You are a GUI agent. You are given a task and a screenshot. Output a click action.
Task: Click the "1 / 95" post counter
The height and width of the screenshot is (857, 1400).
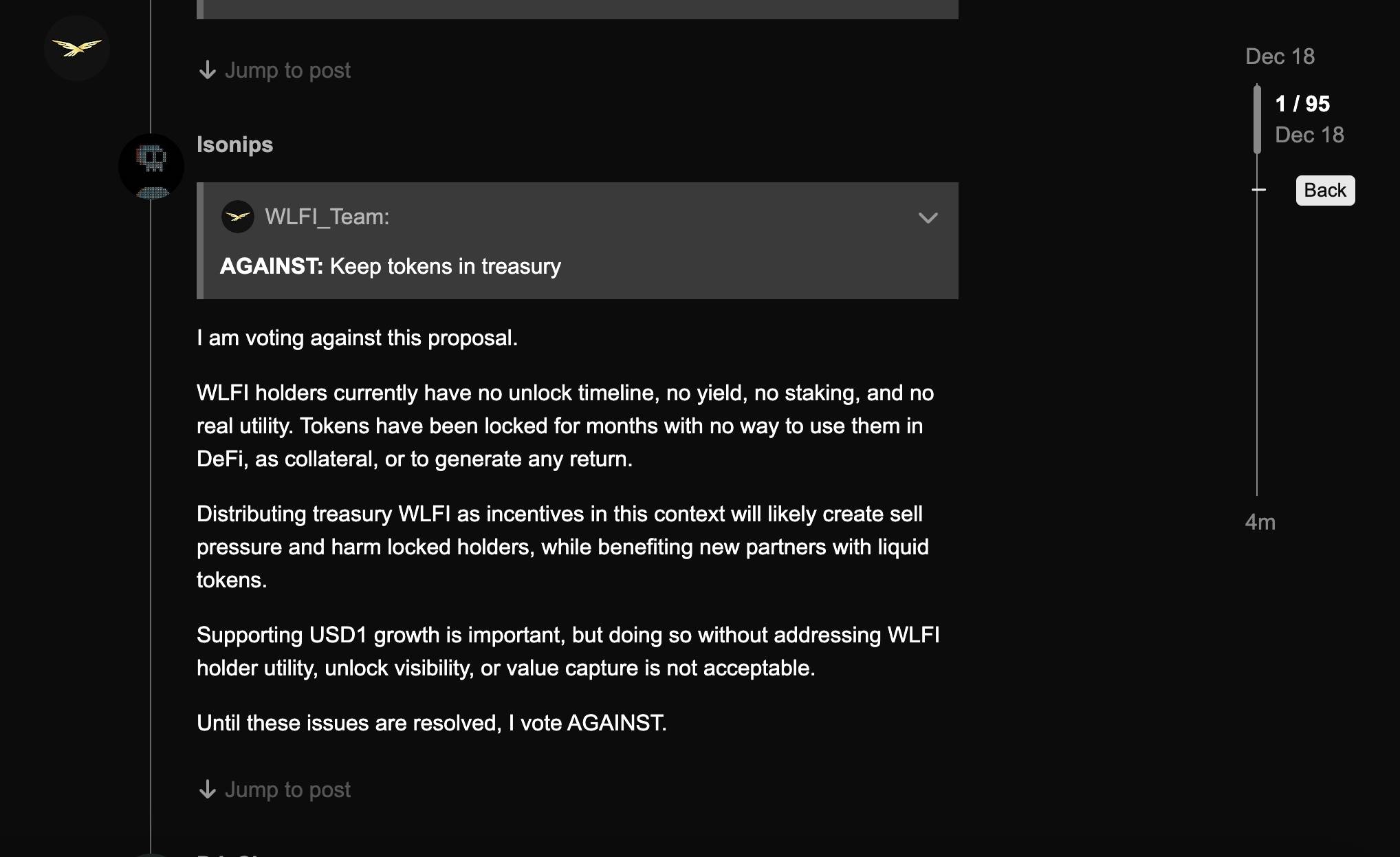point(1302,104)
